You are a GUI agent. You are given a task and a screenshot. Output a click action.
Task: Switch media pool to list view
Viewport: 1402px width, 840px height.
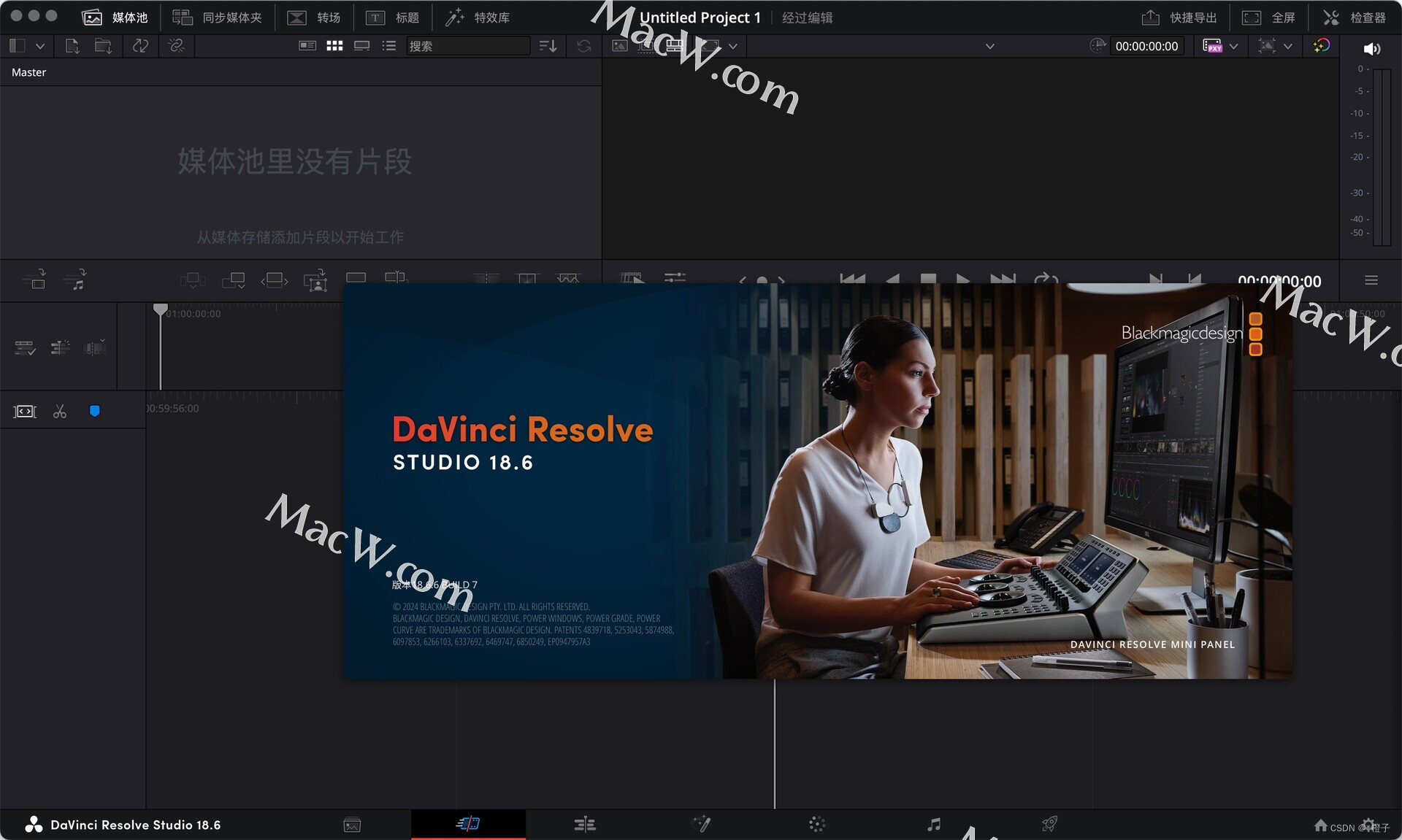click(x=389, y=46)
